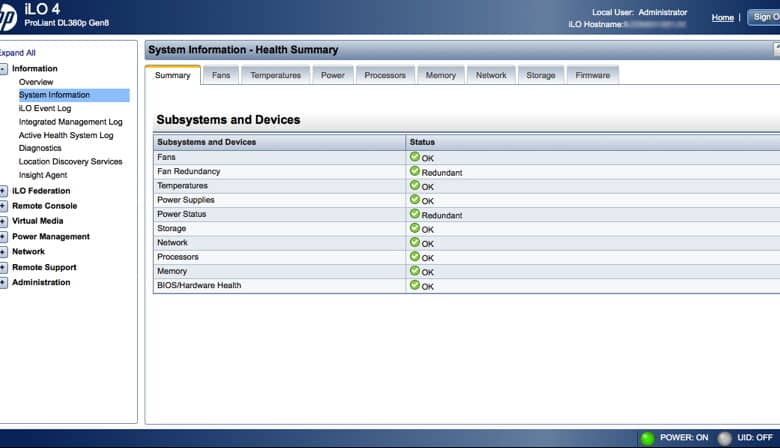Click Network status check icon in table
Screen dimensions: 780x448
coord(414,242)
